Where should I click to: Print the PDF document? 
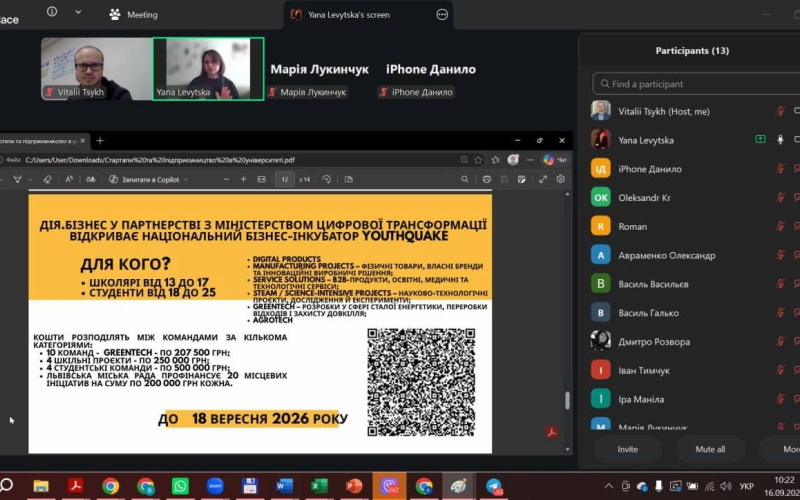pos(487,180)
